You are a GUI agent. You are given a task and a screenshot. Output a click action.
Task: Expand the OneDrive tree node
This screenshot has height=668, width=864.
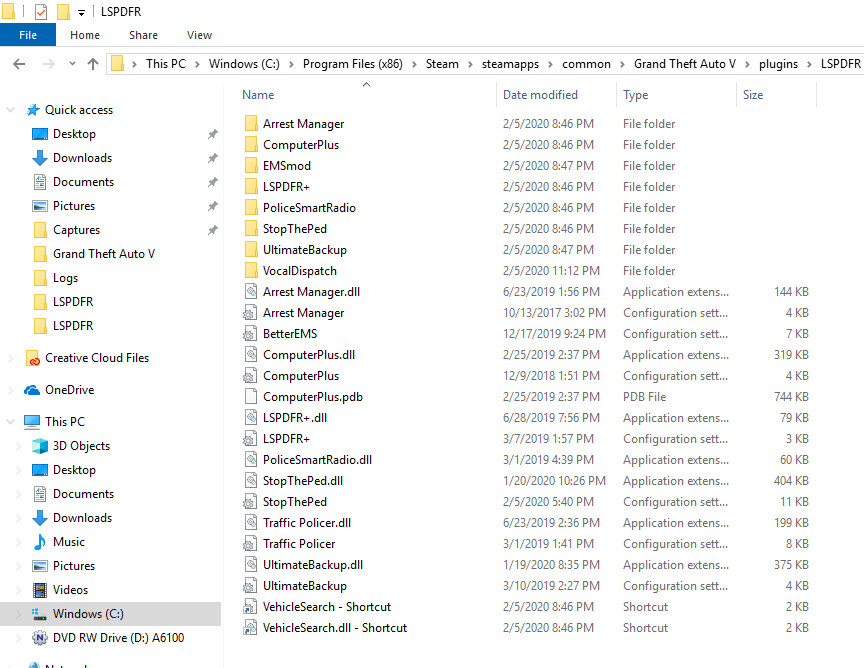10,390
